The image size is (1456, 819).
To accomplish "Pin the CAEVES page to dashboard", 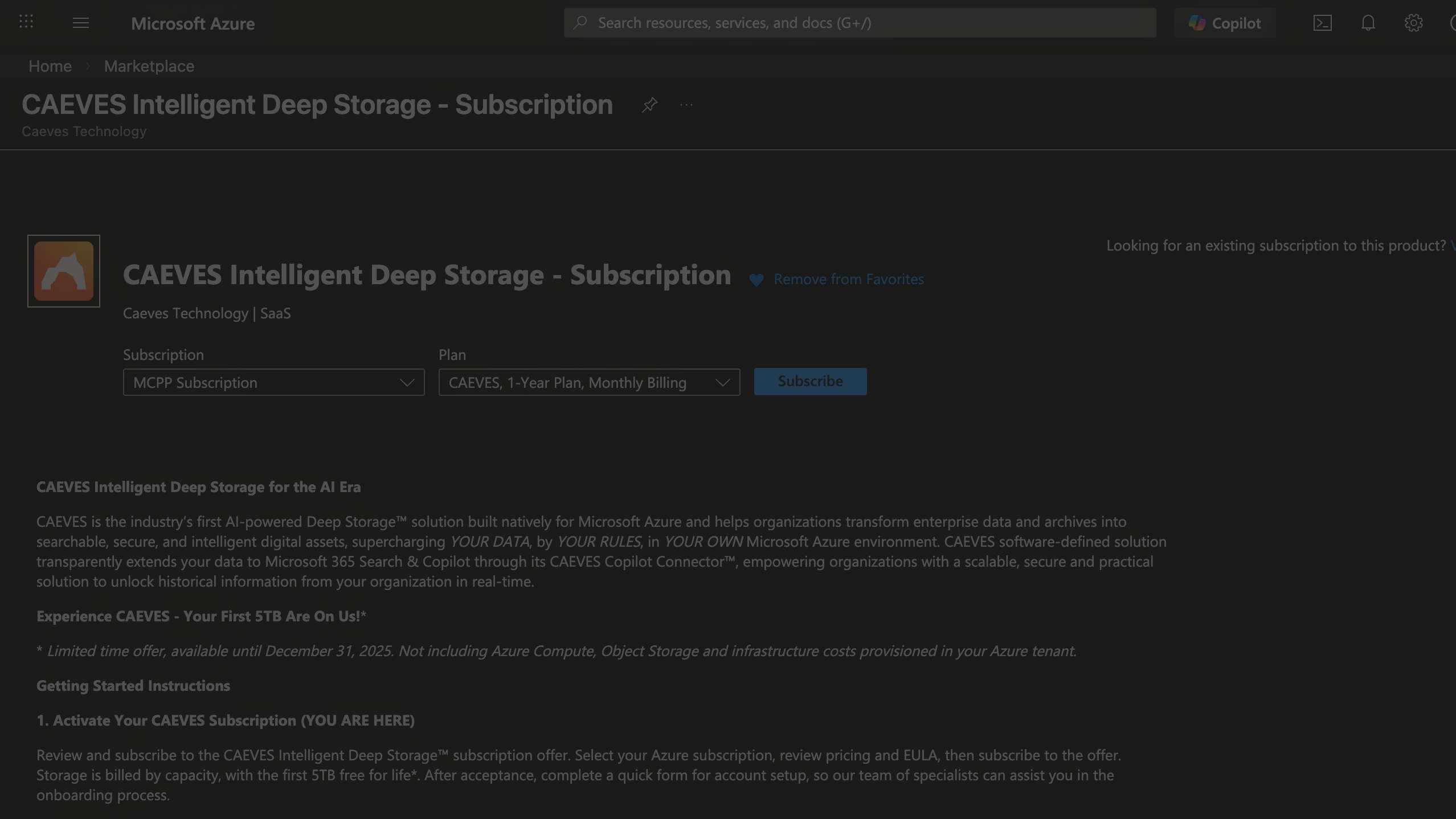I will [x=649, y=105].
